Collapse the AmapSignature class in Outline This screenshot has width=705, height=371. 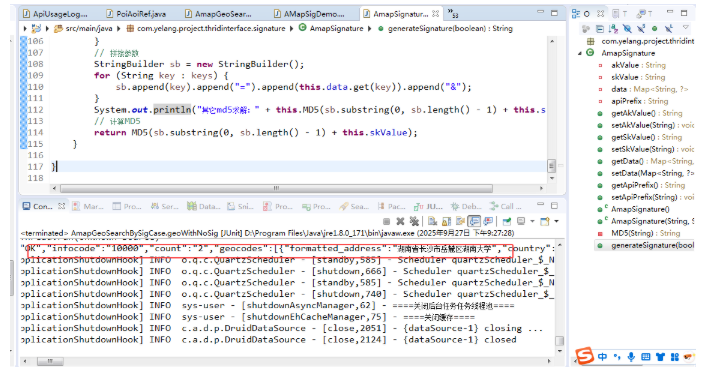[580, 53]
